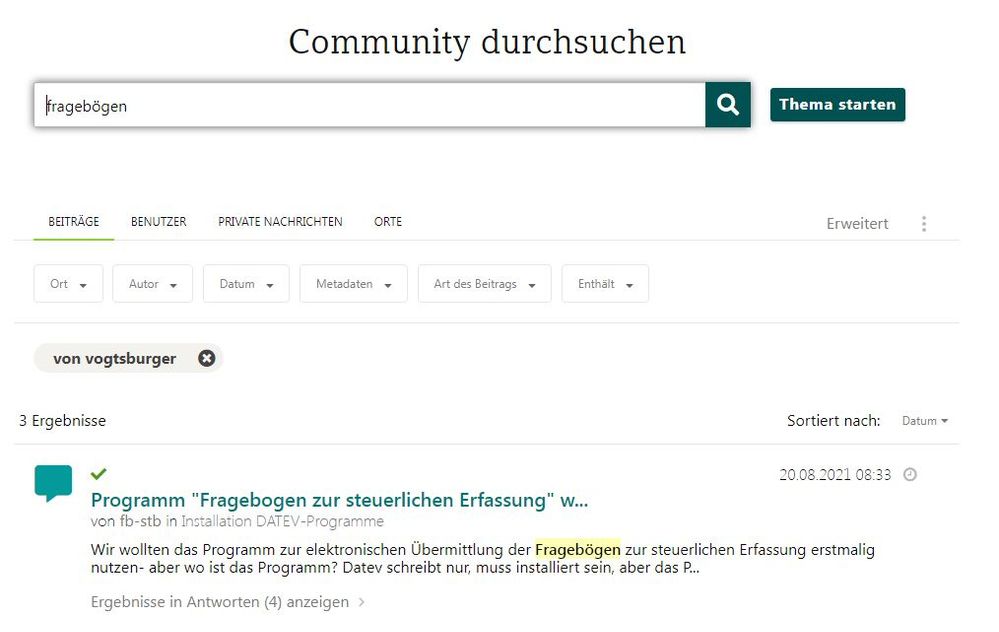The image size is (999, 632).
Task: Click the search field containing 'fragebögen'
Action: pyautogui.click(x=370, y=105)
